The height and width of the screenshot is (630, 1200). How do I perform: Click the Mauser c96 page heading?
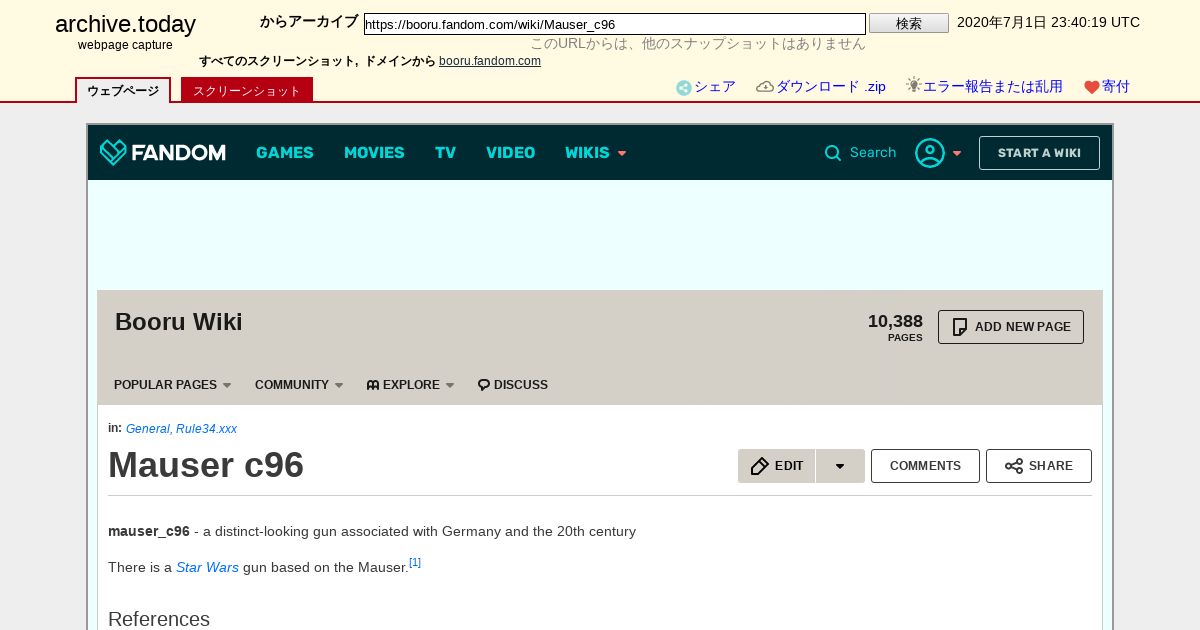[206, 465]
